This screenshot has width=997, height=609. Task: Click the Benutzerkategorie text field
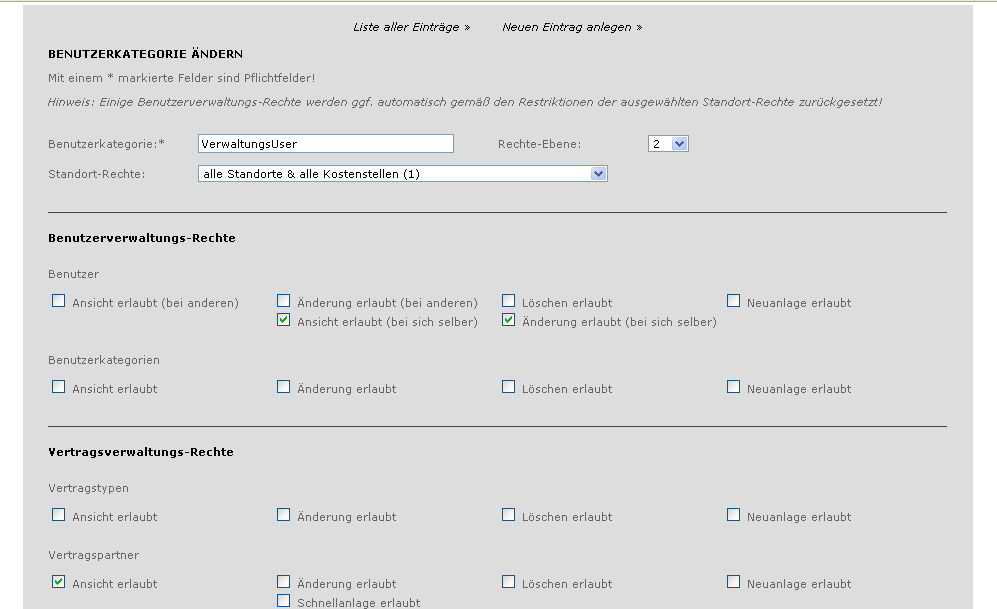point(326,144)
